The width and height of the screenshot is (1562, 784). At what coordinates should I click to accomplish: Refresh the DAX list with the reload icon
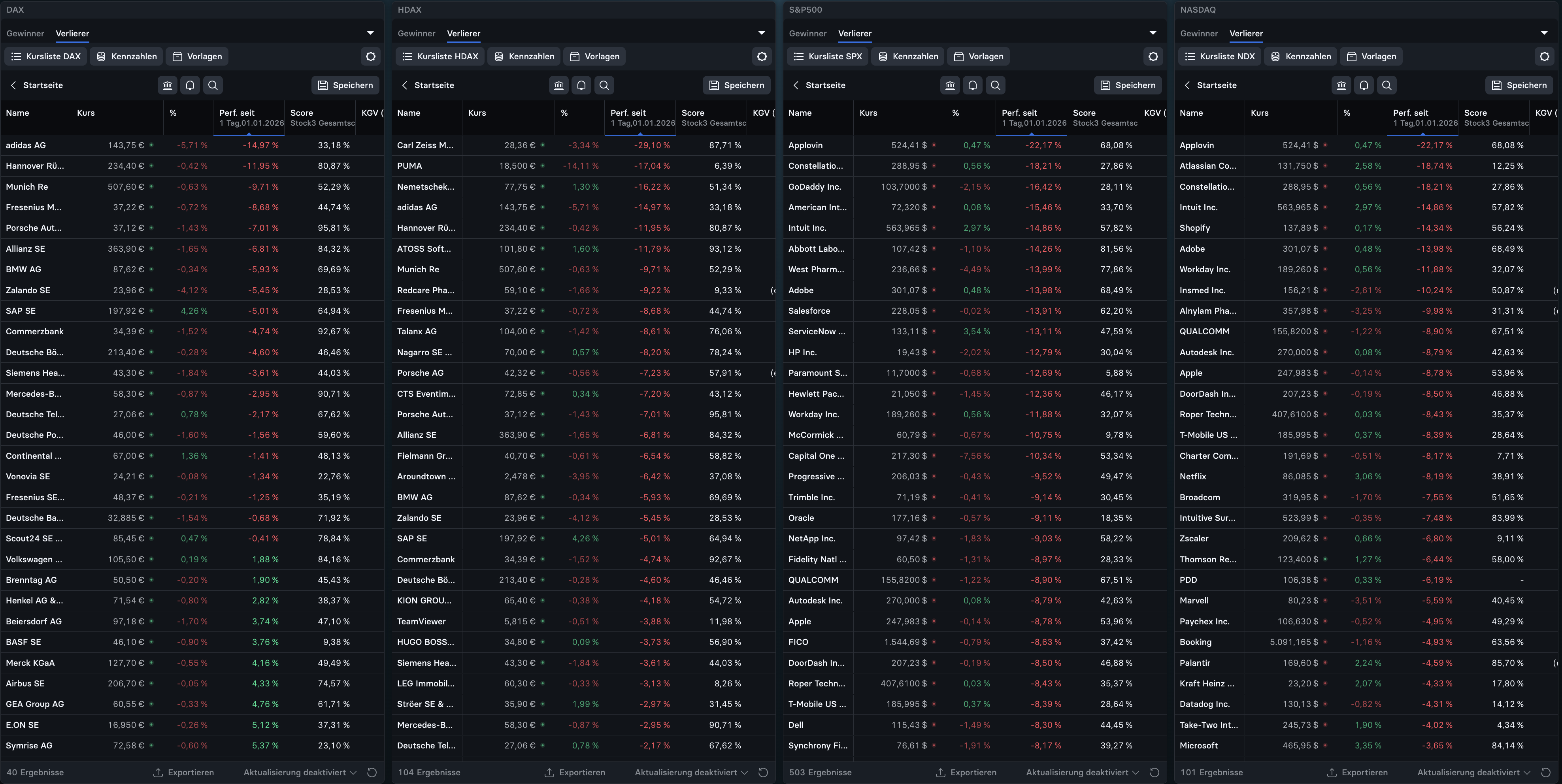tap(372, 773)
